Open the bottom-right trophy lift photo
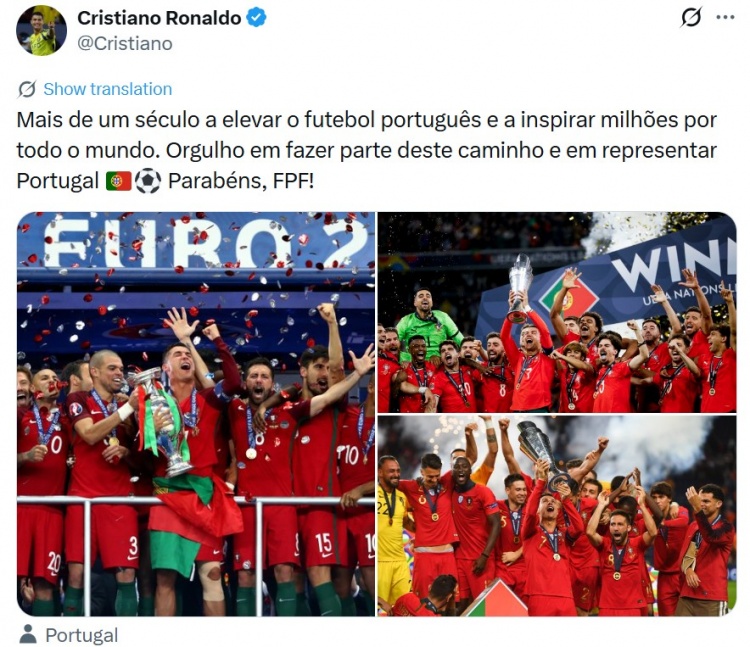Image resolution: width=750 pixels, height=647 pixels. [x=557, y=516]
